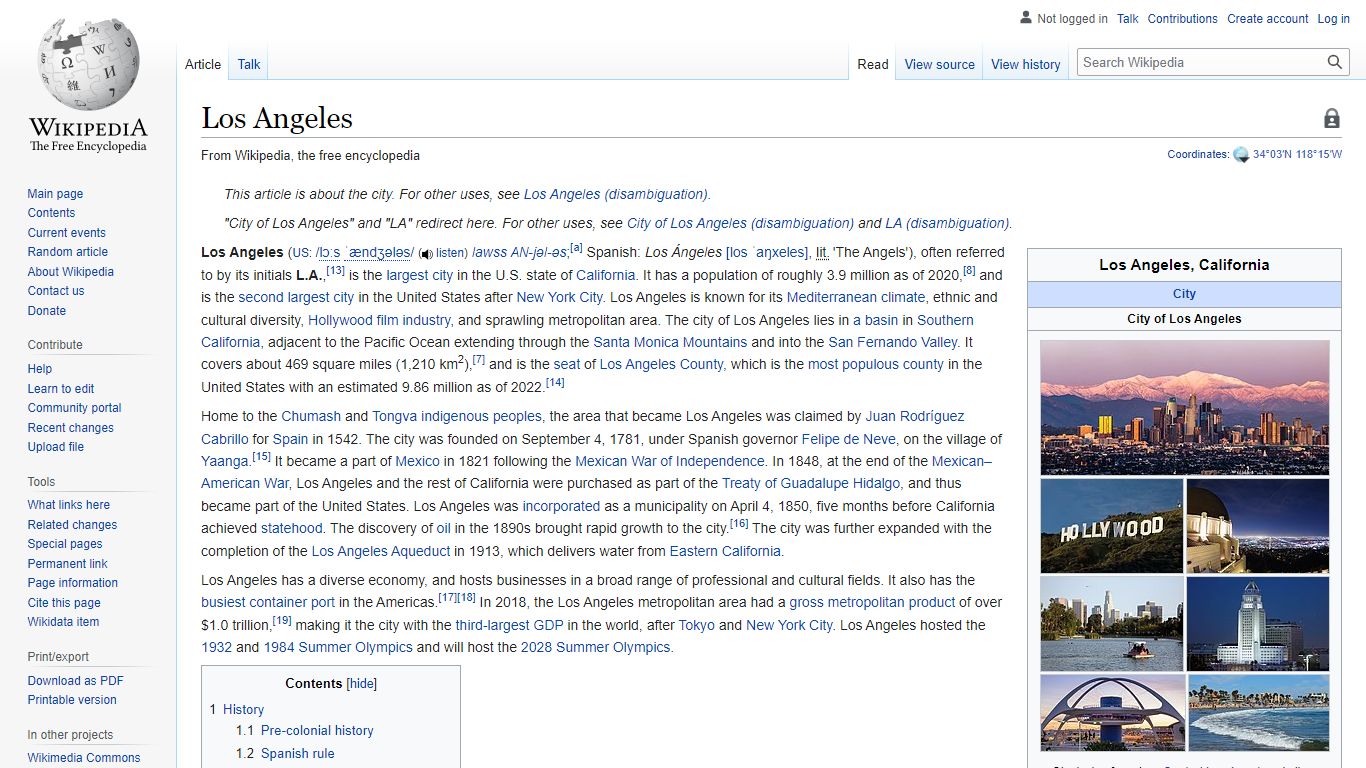Open About Wikipedia link
The width and height of the screenshot is (1366, 768).
(x=70, y=272)
